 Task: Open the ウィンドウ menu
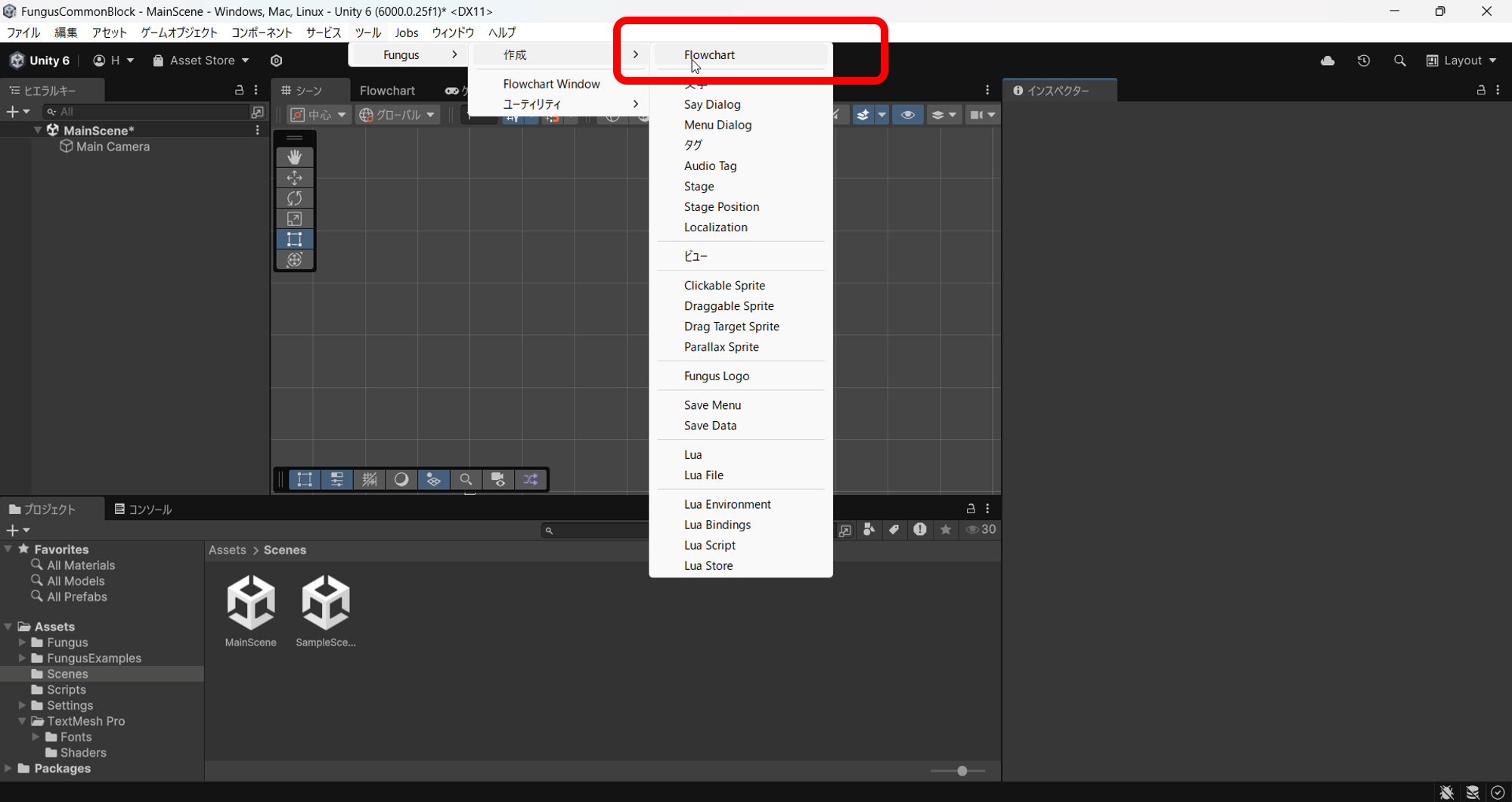point(452,33)
